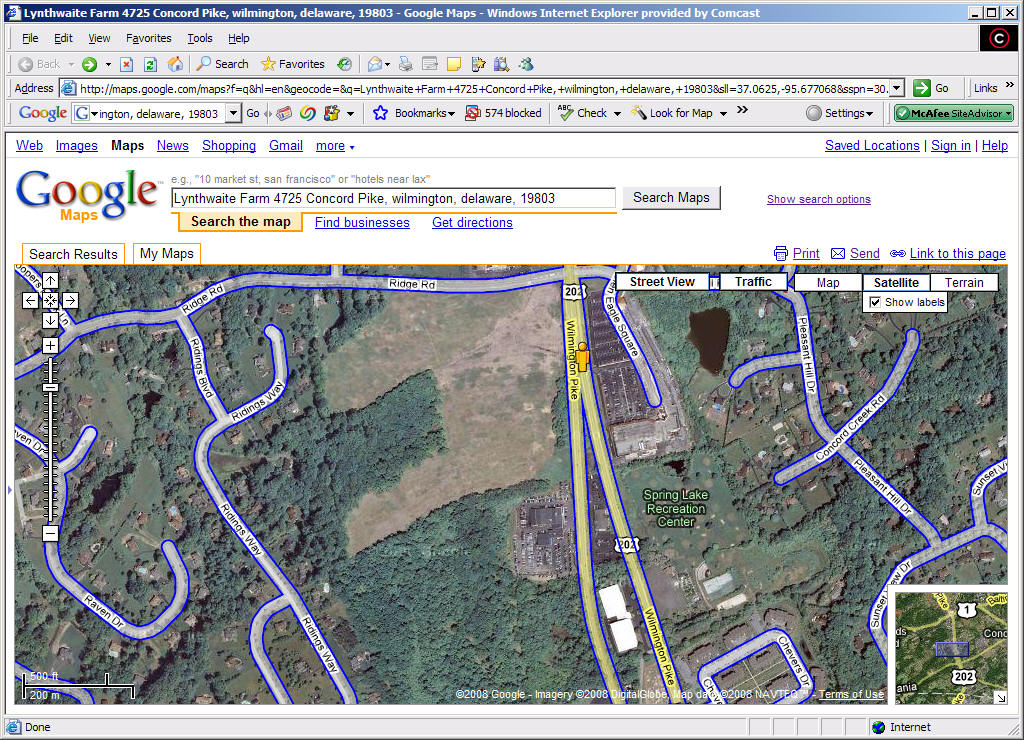Open the Check options dropdown arrow

tap(617, 114)
